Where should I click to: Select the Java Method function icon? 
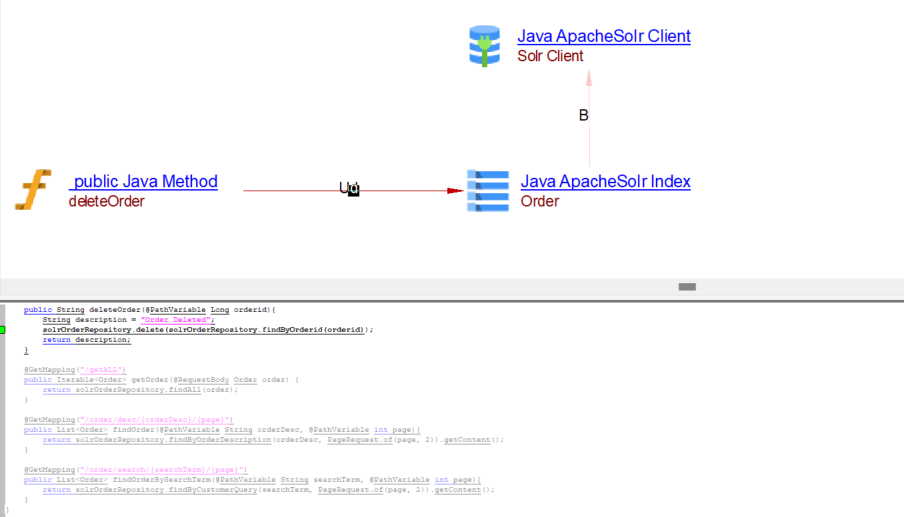point(33,190)
